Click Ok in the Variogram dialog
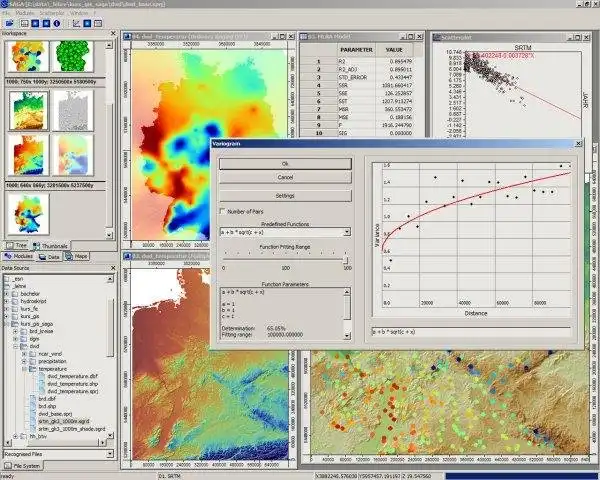The height and width of the screenshot is (480, 600). pos(285,164)
